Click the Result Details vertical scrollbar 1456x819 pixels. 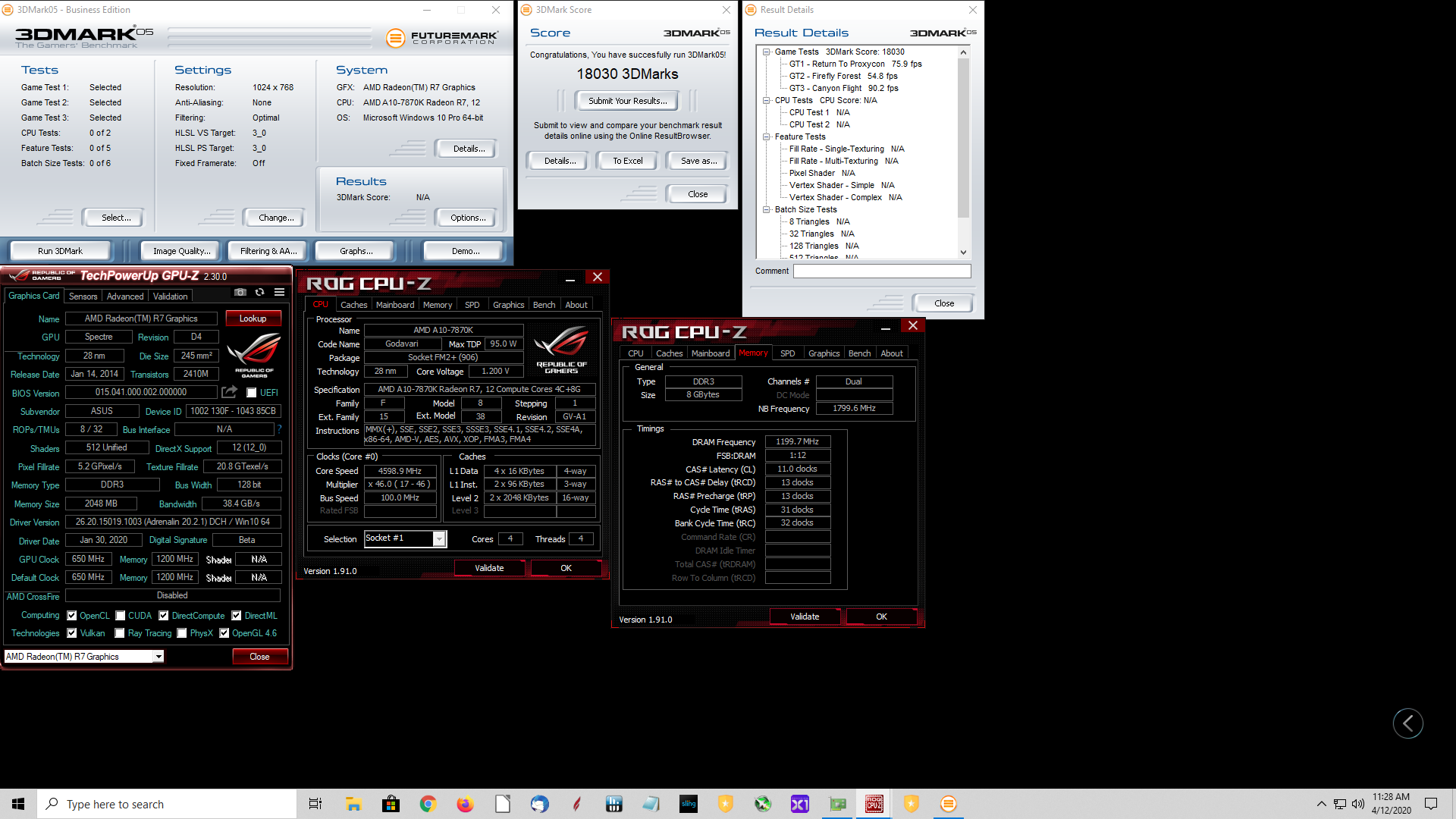[x=963, y=138]
